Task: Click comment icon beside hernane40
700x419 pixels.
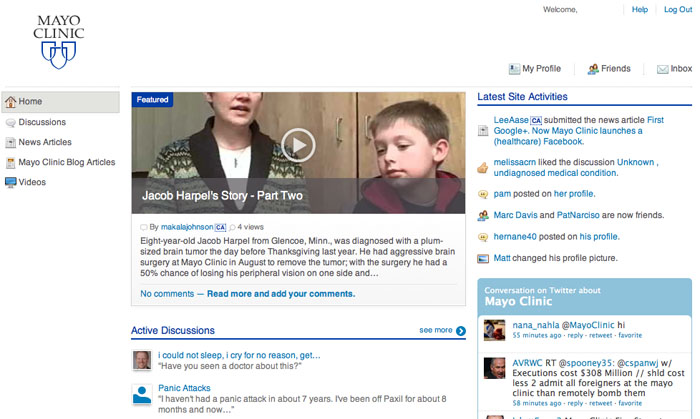Action: 483,237
